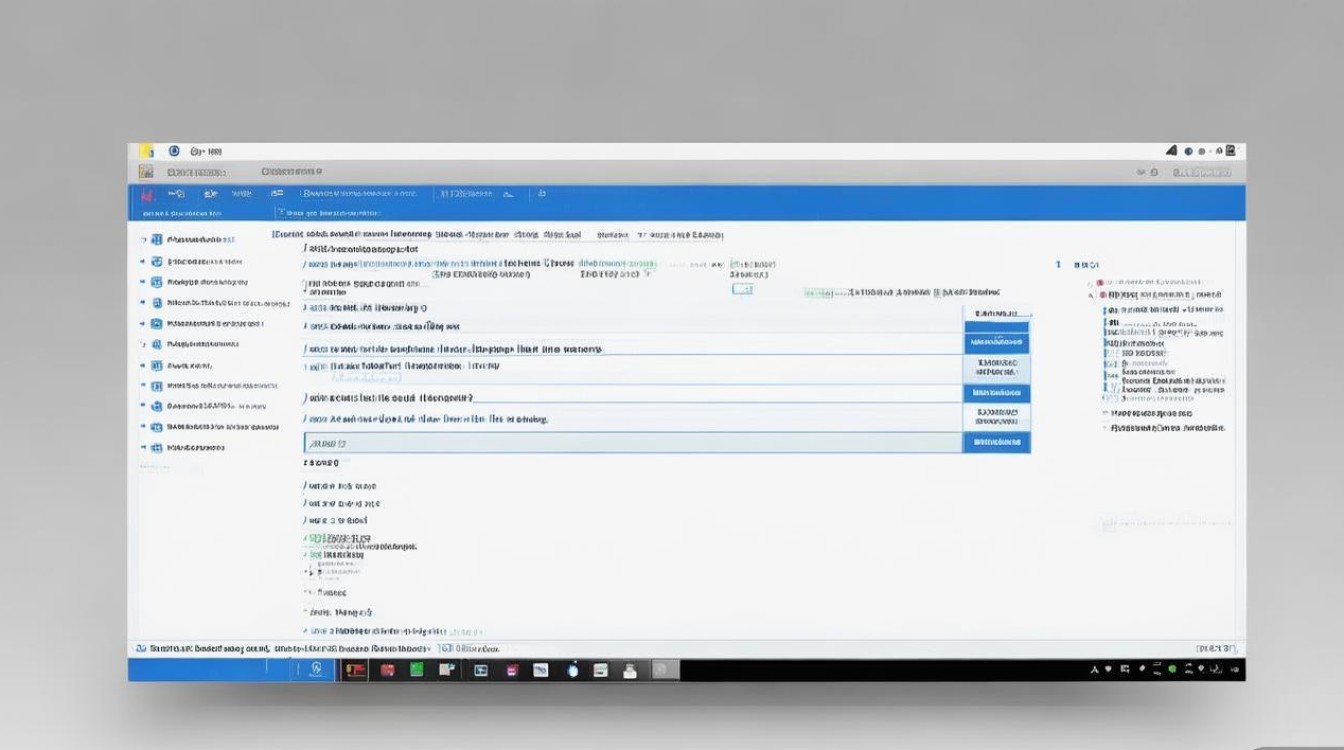Screen dimensions: 1344x750
Task: Click the bottom blue button beside highlighted row
Action: [996, 442]
